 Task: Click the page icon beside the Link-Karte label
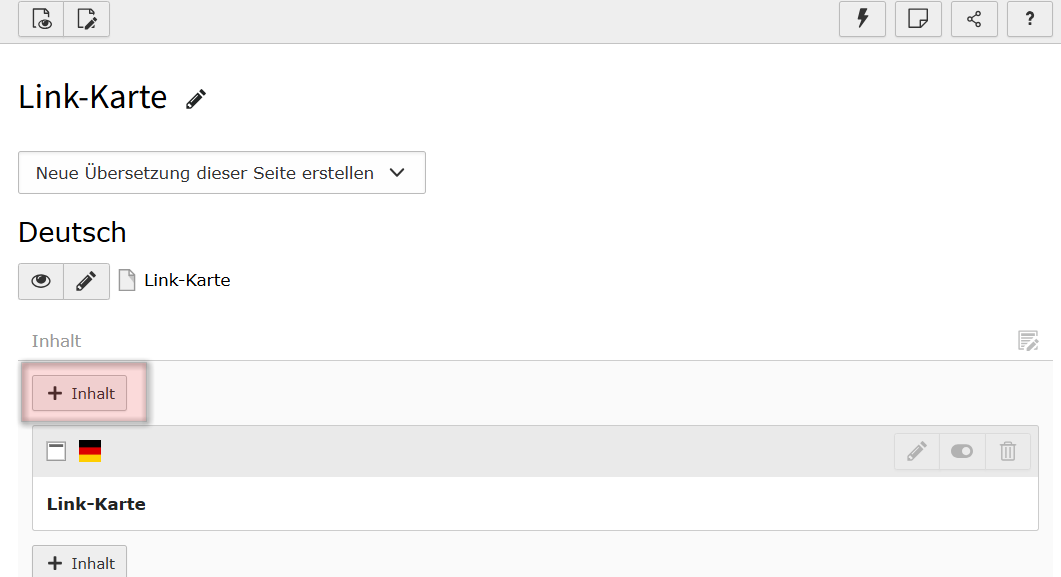(127, 280)
